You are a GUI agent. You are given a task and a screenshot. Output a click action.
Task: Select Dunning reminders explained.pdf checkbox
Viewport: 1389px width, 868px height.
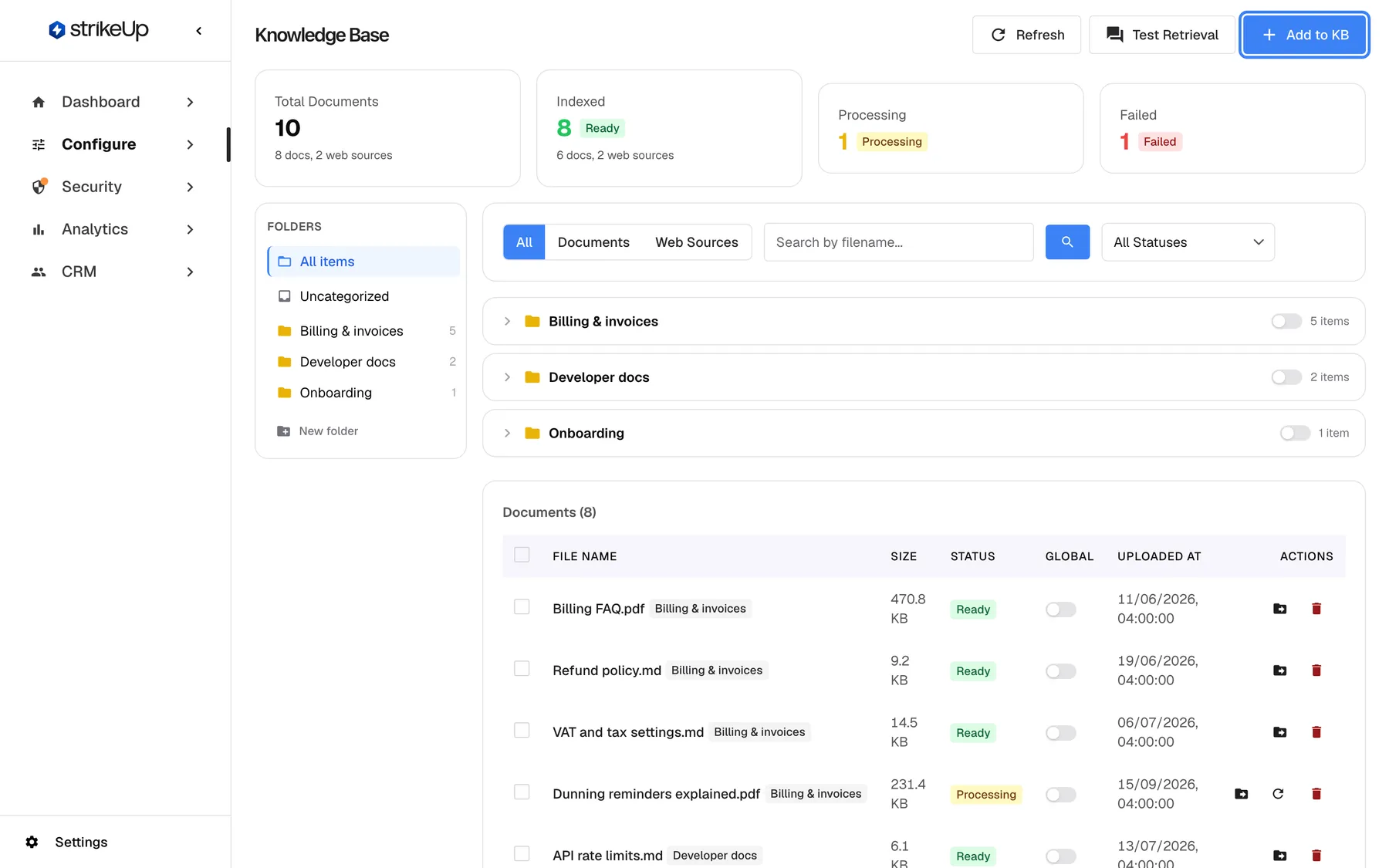522,792
